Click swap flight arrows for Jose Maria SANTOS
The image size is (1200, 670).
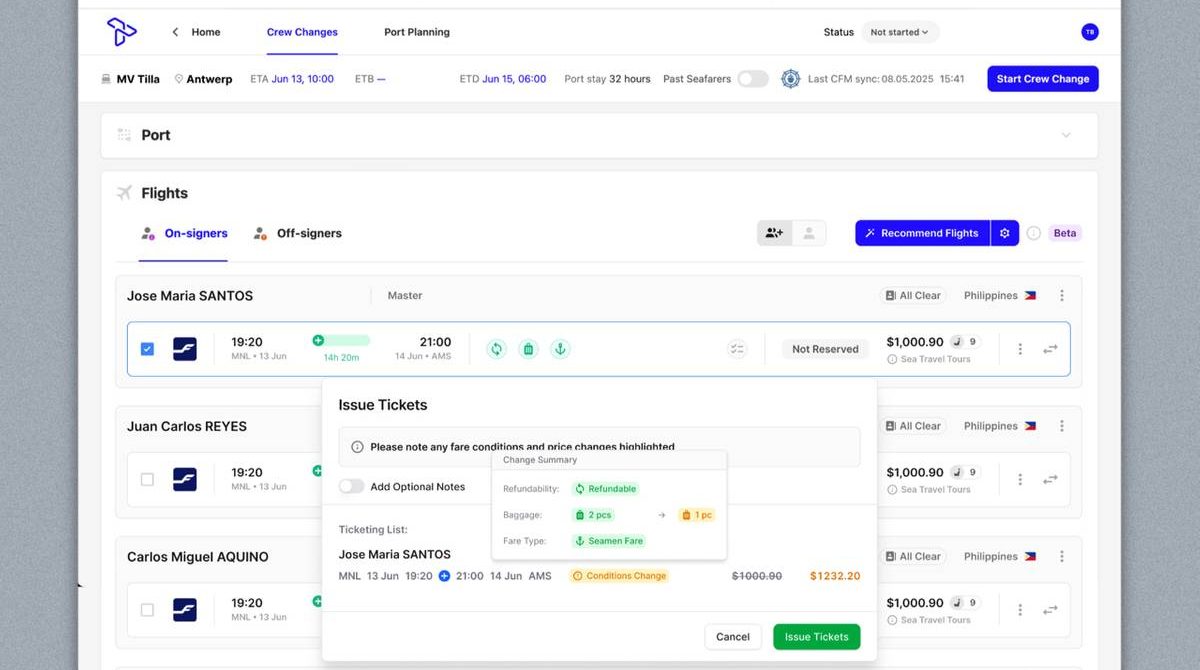pyautogui.click(x=1050, y=349)
